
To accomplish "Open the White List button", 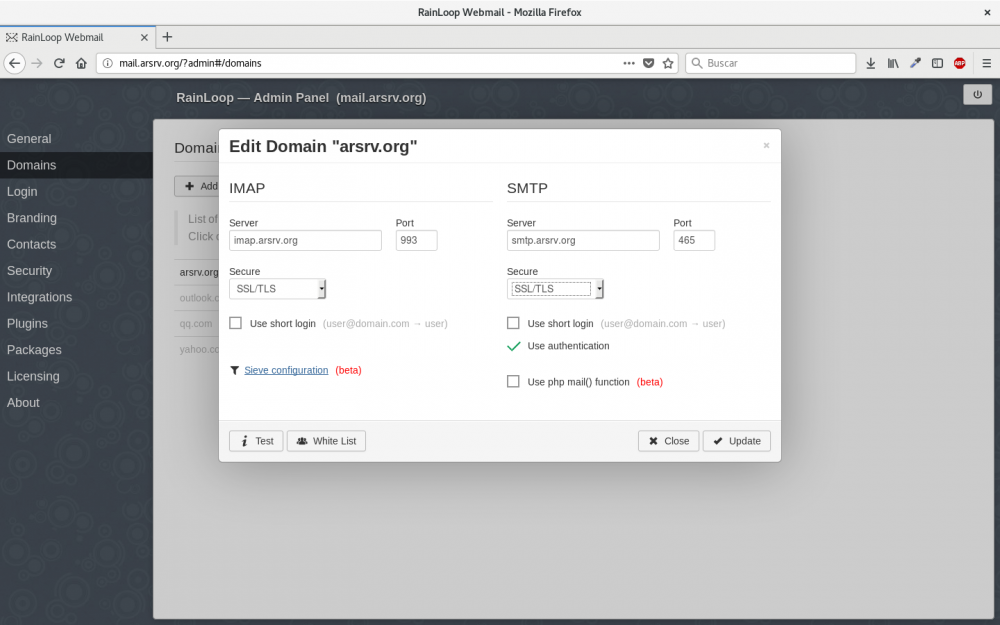I will pyautogui.click(x=326, y=441).
